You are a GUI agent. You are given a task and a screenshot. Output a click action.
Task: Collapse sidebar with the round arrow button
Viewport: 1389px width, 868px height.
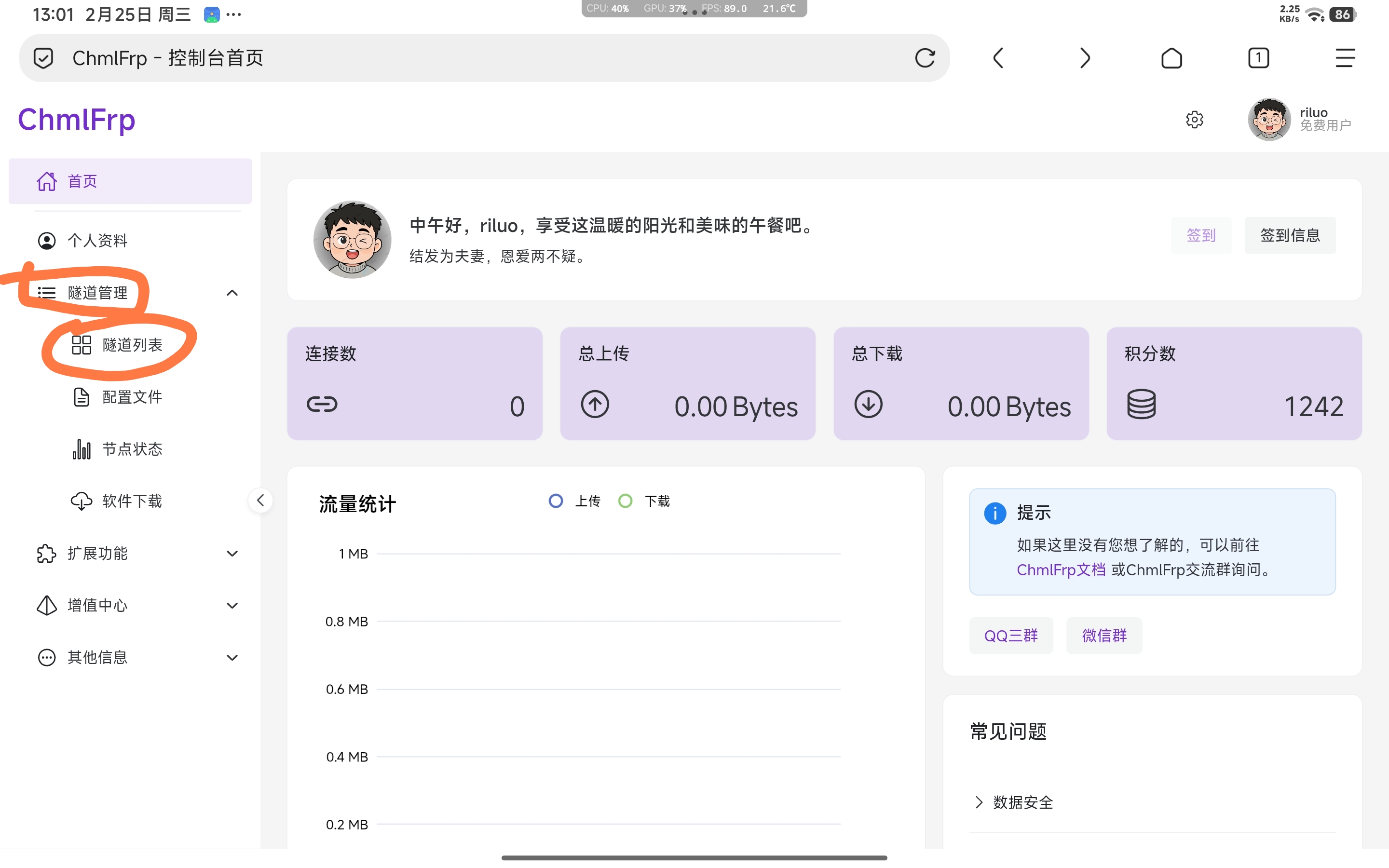pyautogui.click(x=260, y=500)
